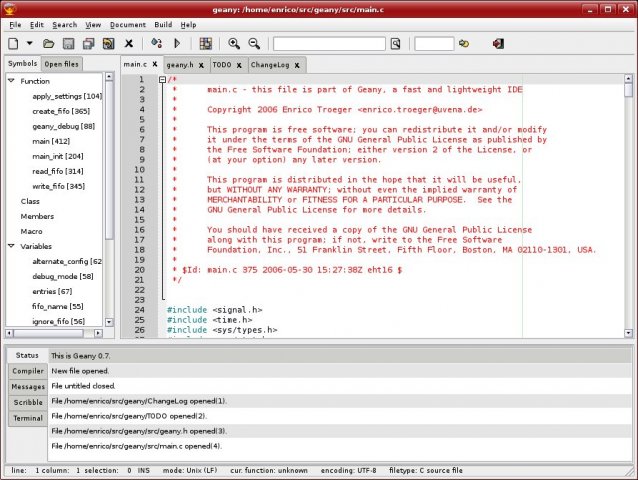Switch to the Messages tab

coord(28,386)
